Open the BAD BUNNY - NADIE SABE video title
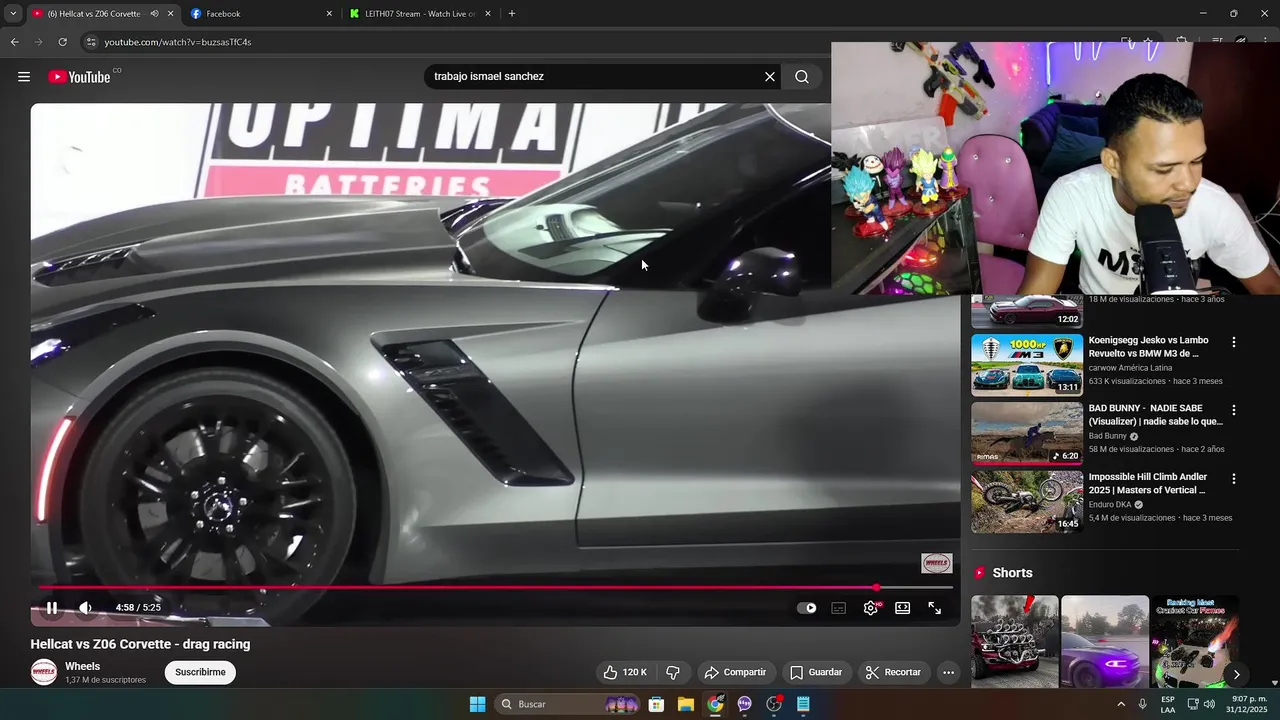Screen dimensions: 1280x720 point(1155,415)
